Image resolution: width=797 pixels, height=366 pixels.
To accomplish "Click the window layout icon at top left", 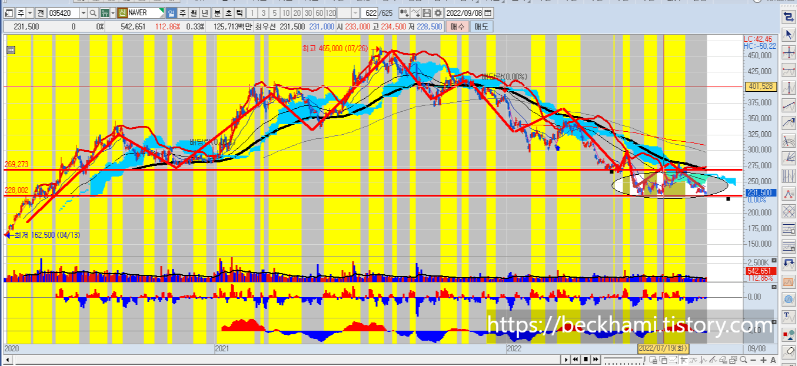I will (x=9, y=13).
